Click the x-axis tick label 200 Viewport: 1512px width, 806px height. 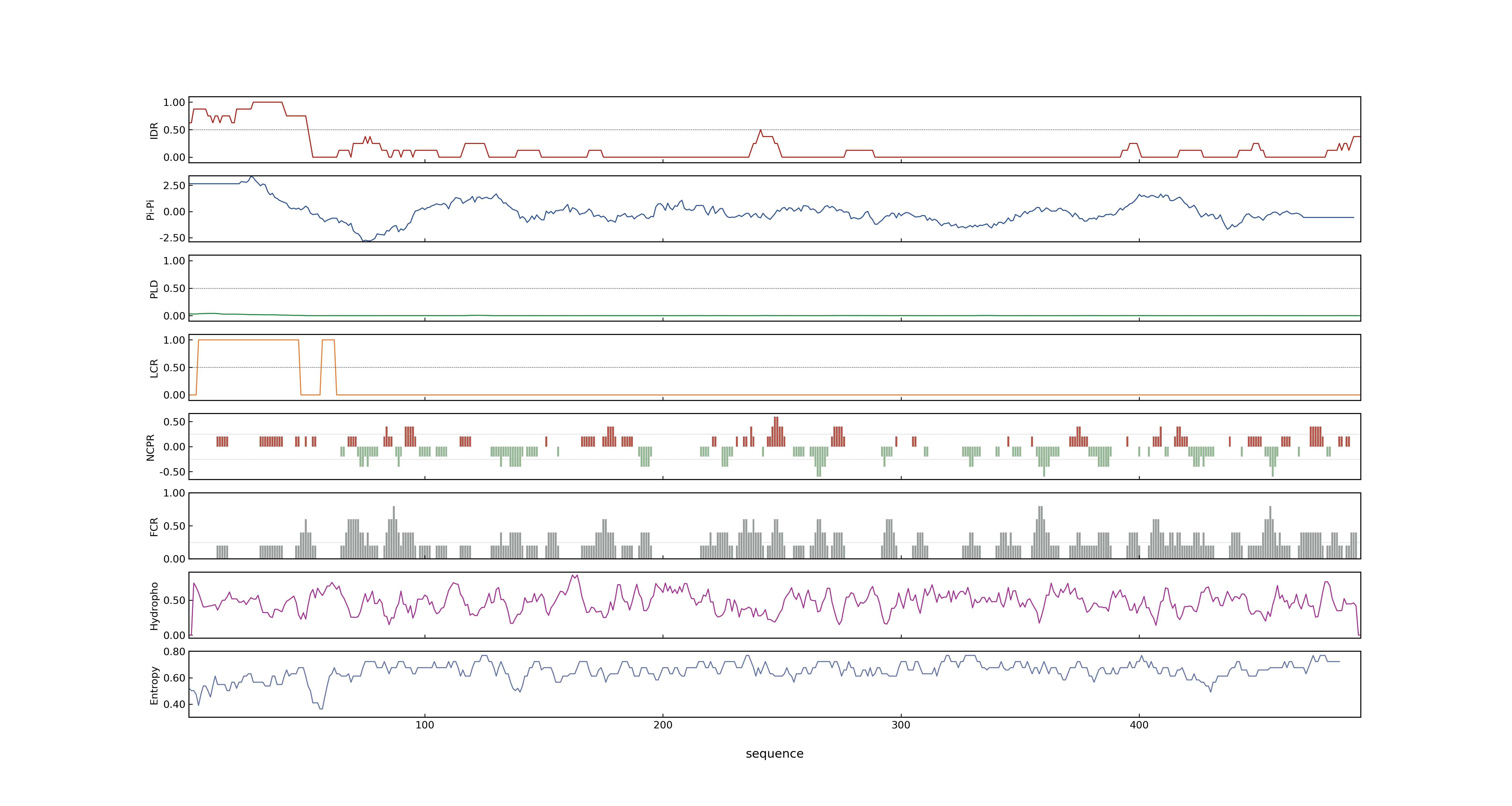(663, 725)
